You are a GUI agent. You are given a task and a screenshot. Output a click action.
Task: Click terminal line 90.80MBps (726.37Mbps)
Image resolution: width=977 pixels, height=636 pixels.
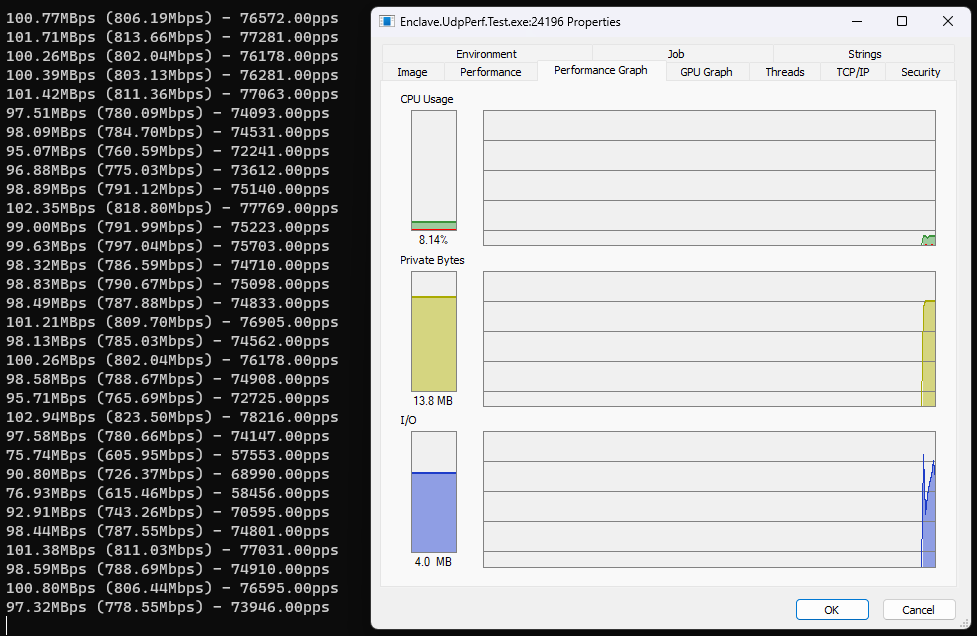coord(168,474)
